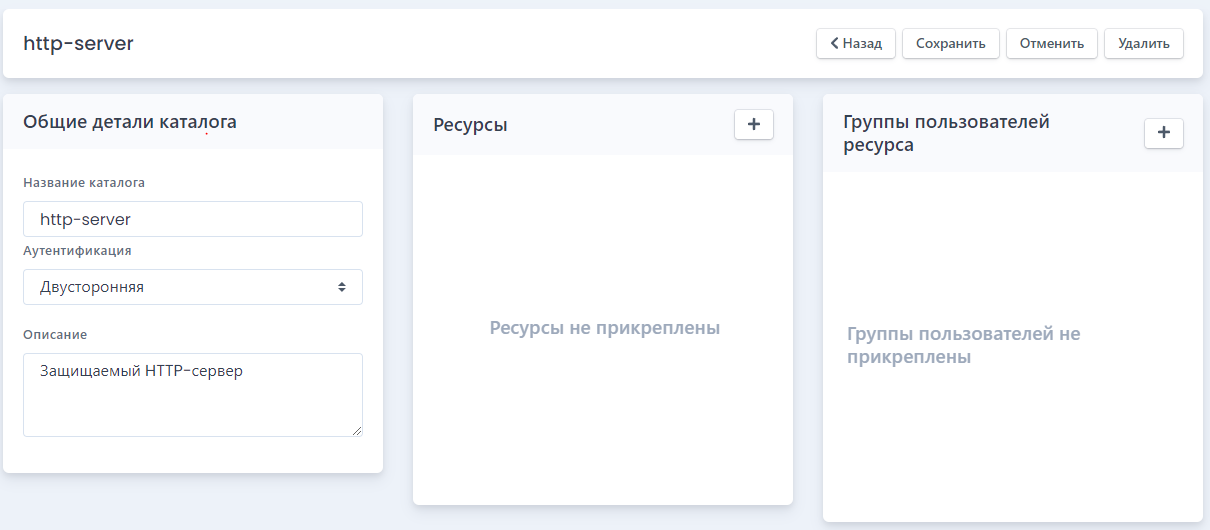Add a group via Группы пользователей plus icon
Viewport: 1210px width, 530px height.
tap(1164, 133)
